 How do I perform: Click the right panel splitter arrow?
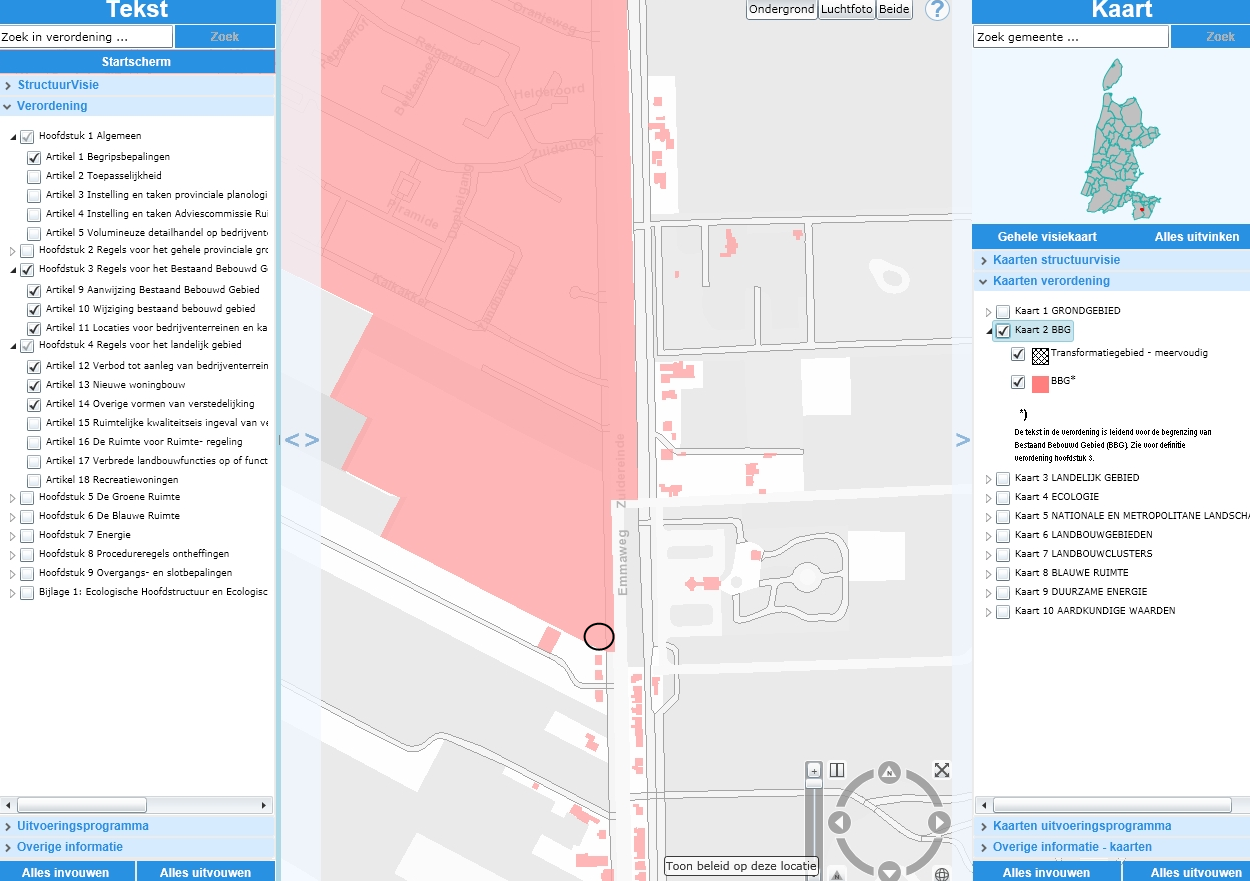point(962,439)
